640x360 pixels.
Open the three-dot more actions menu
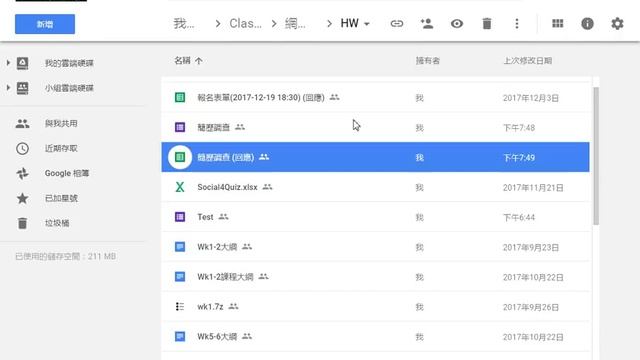point(517,24)
